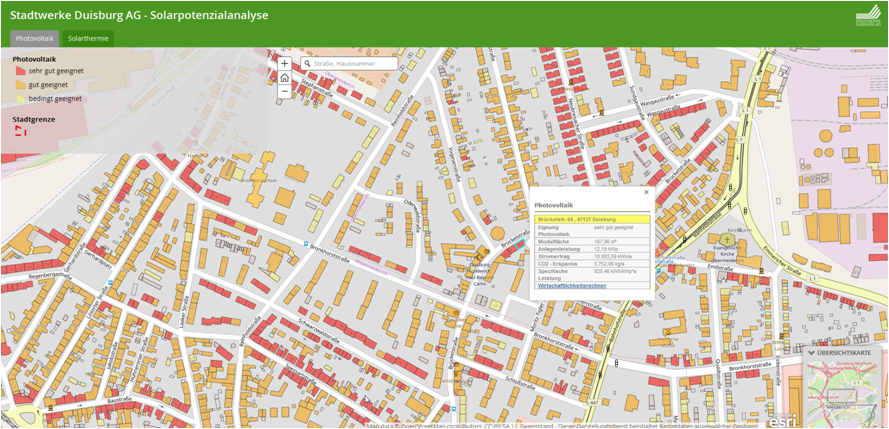This screenshot has width=889, height=429.
Task: Select the Photovoltaik tab
Action: (35, 38)
